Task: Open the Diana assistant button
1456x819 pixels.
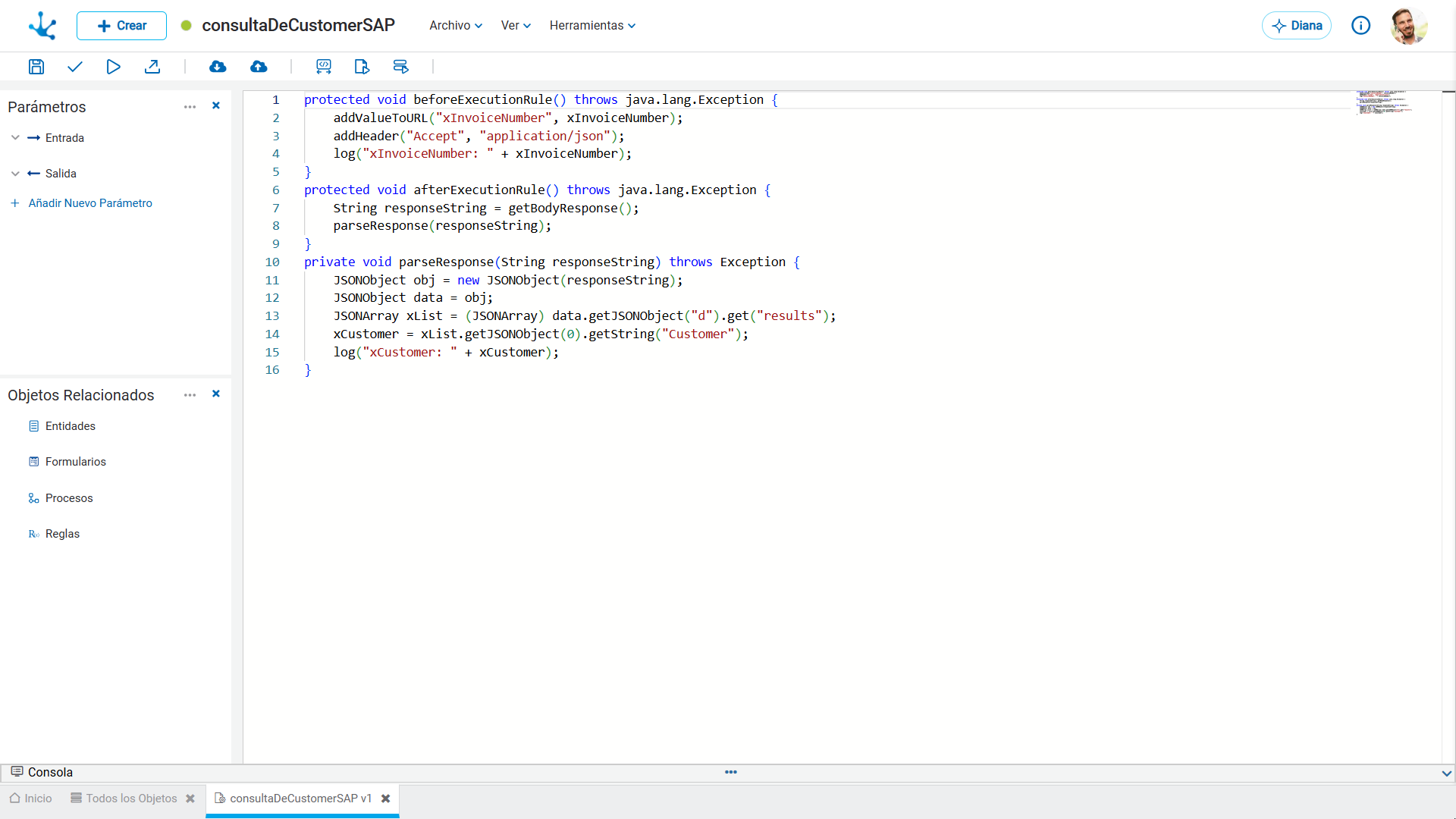Action: 1297,26
